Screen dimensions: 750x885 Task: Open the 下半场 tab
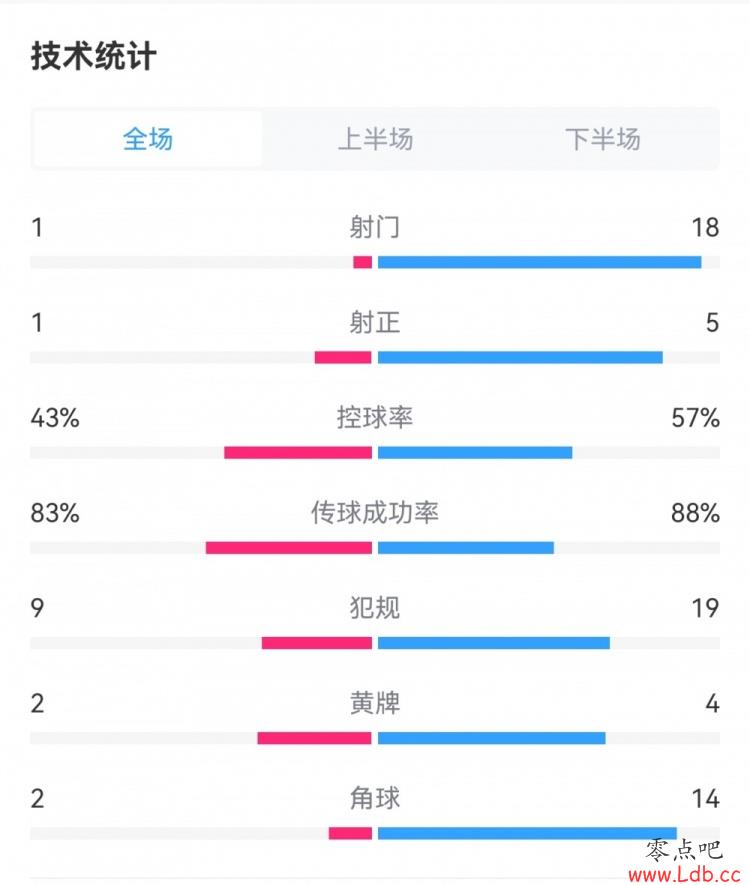(603, 139)
